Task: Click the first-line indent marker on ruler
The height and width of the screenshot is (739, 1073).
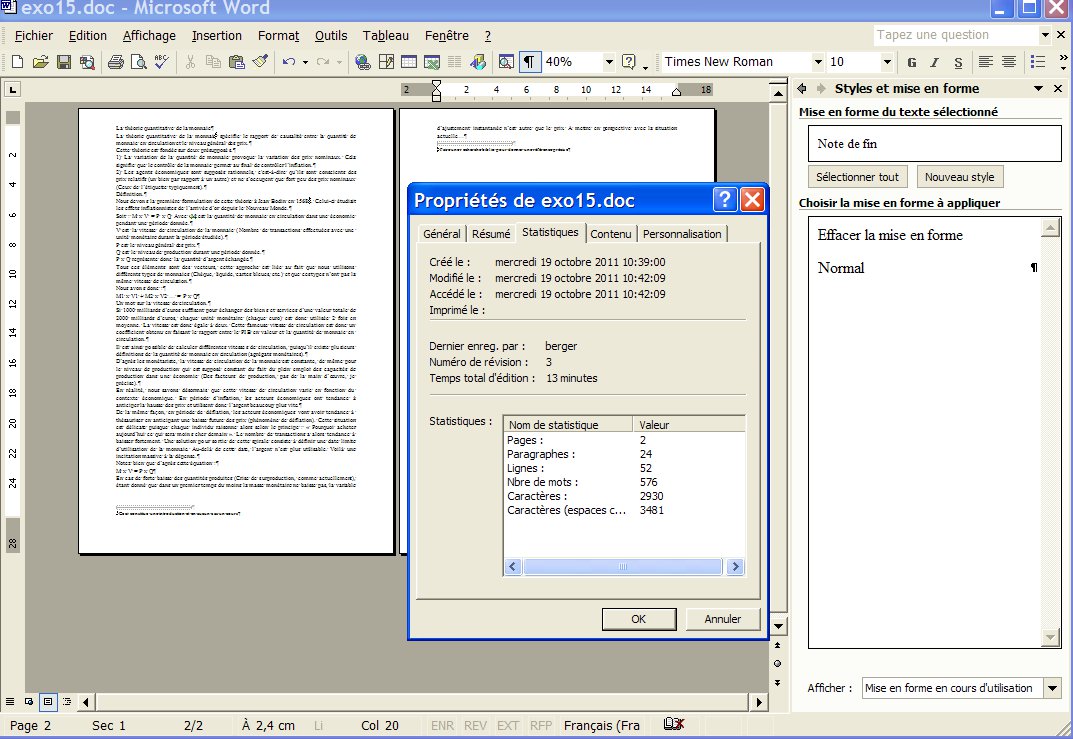Action: tap(436, 84)
